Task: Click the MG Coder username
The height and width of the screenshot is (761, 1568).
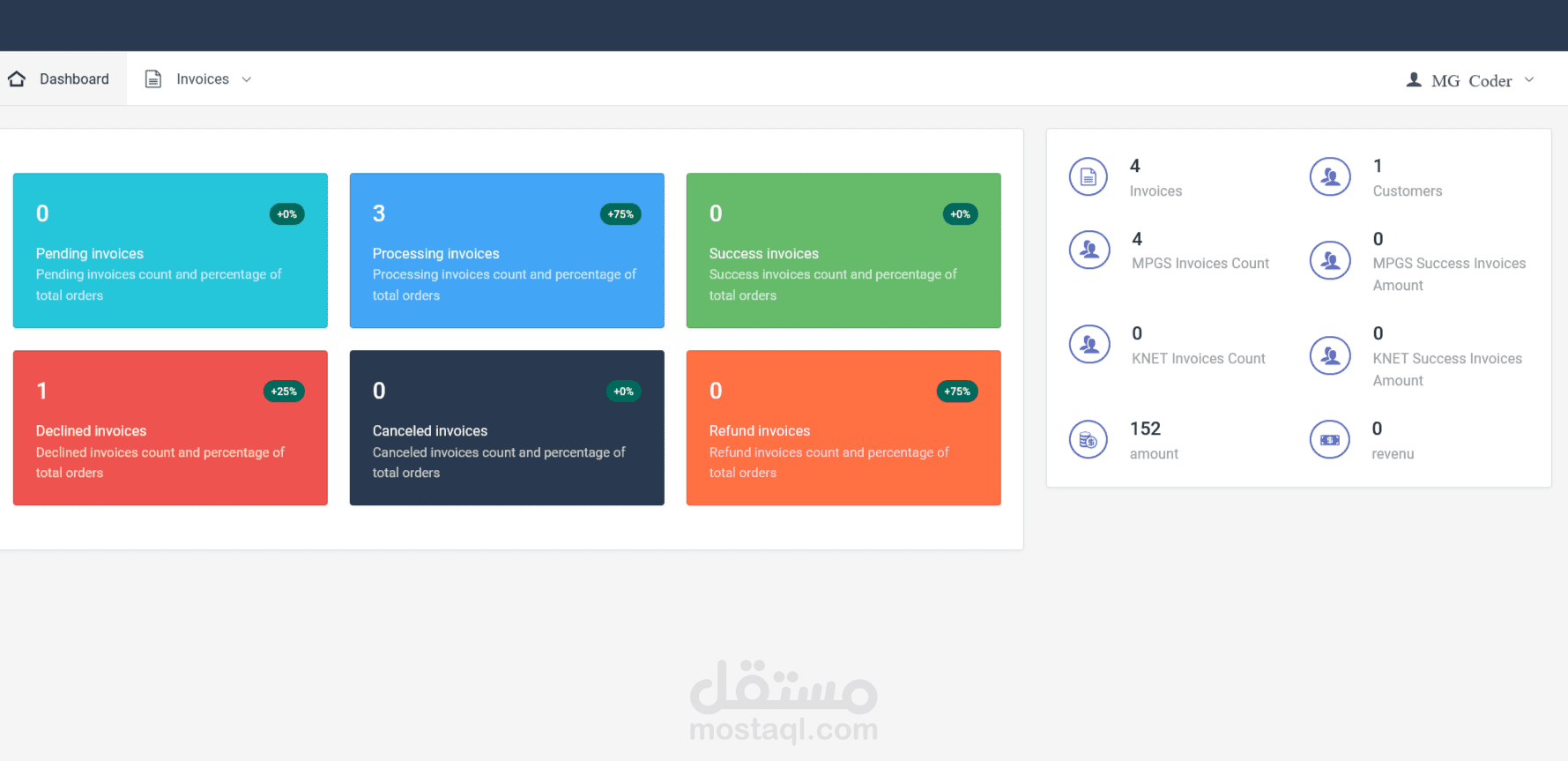Action: tap(1472, 80)
